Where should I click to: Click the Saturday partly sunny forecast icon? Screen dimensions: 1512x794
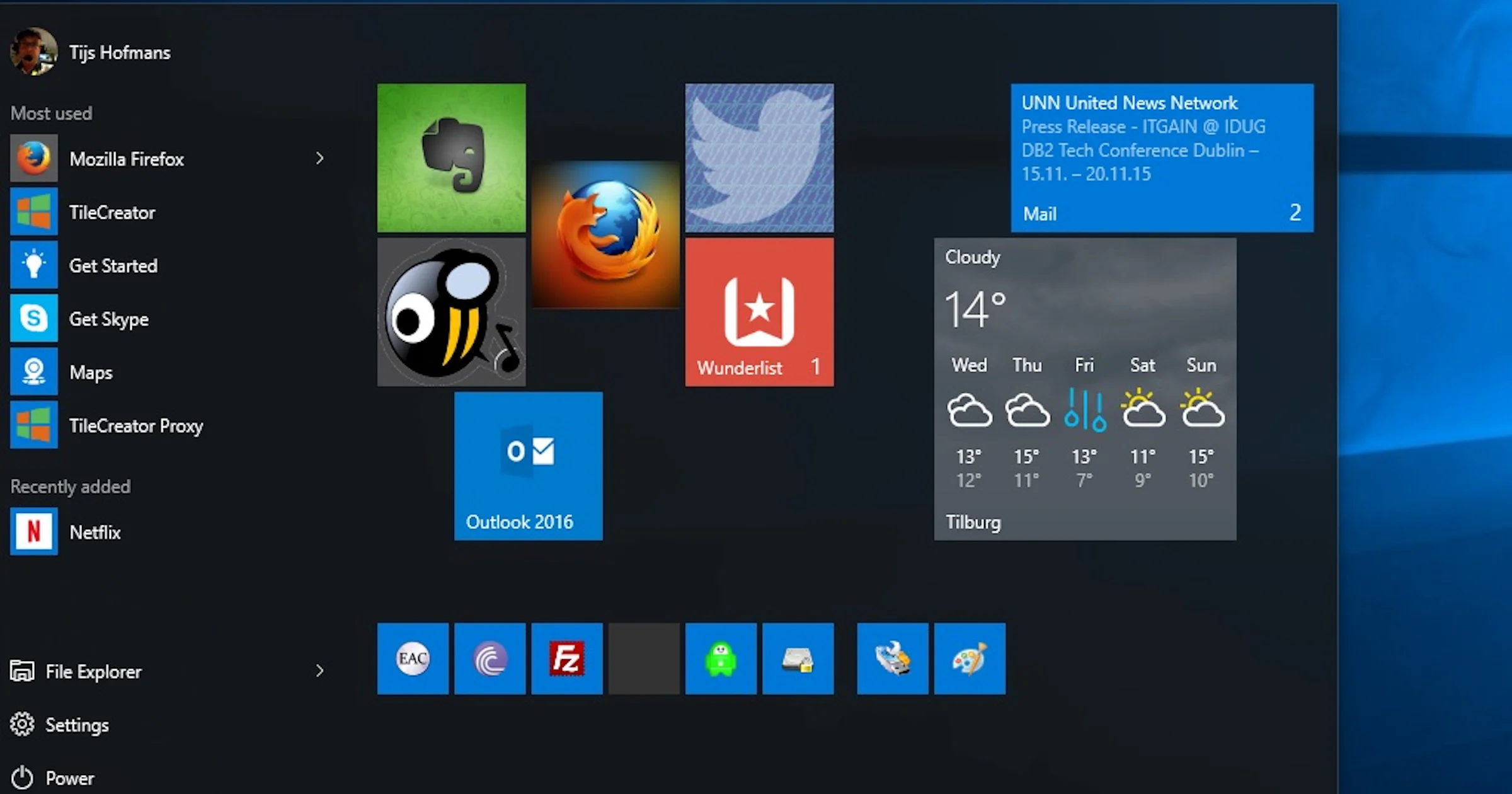[x=1143, y=409]
